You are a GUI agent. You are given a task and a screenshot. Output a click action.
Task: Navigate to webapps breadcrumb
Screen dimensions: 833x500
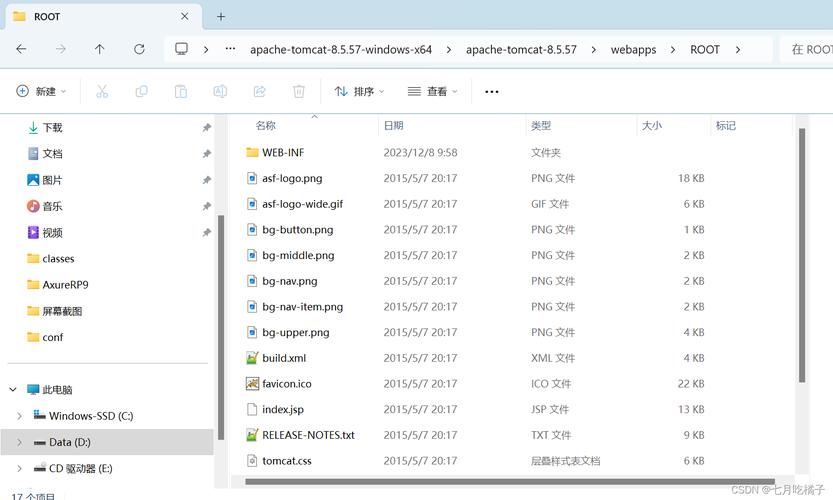coord(633,49)
